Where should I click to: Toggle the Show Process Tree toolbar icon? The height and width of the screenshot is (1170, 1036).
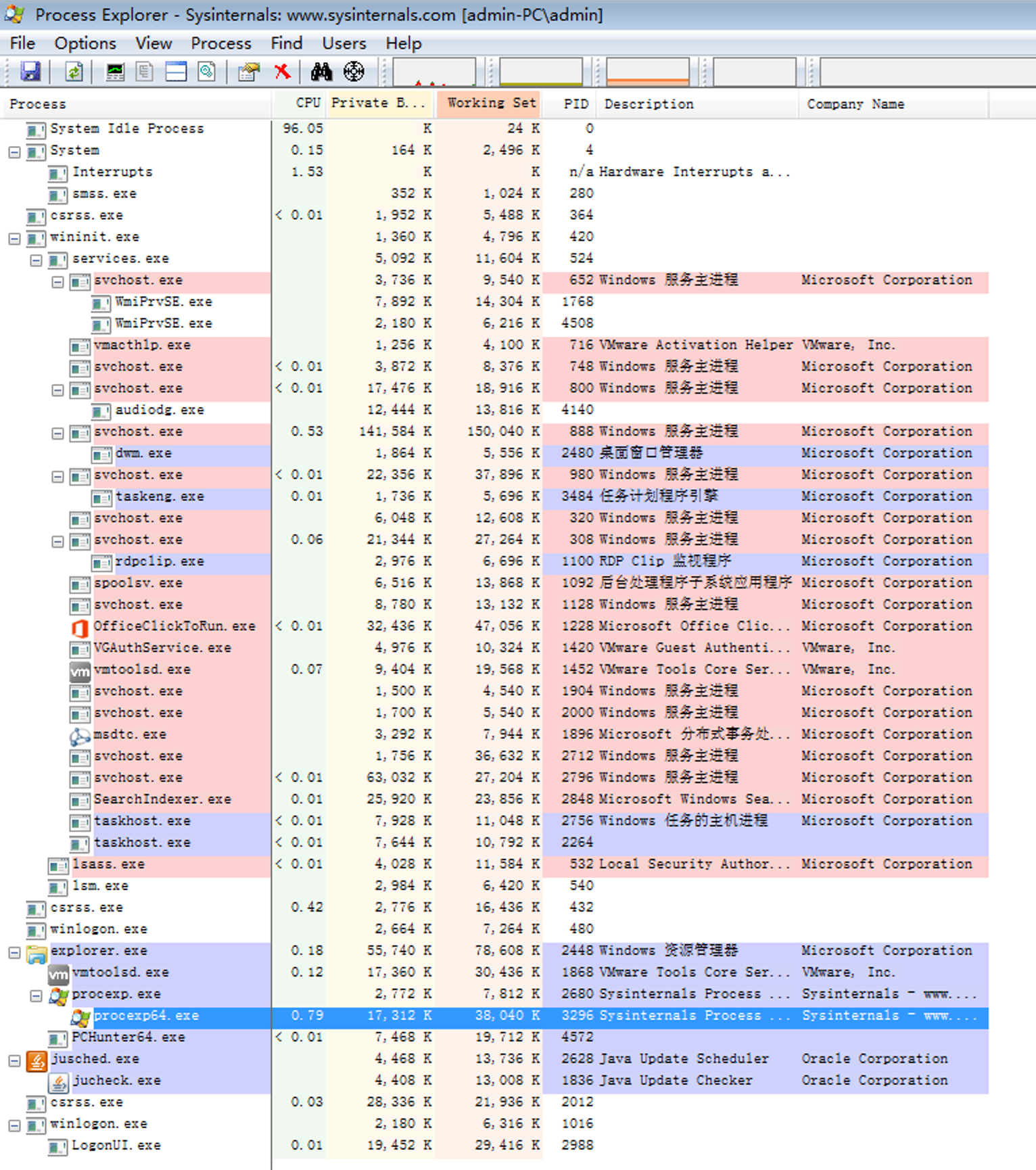point(144,72)
